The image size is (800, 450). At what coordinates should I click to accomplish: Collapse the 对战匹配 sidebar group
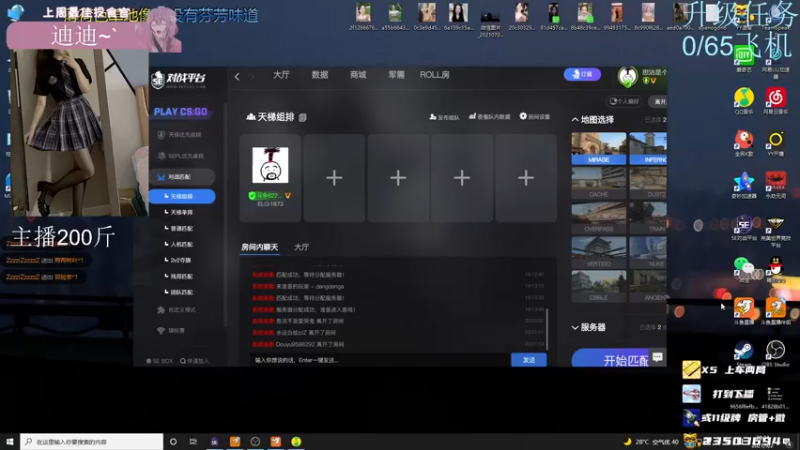tap(182, 177)
